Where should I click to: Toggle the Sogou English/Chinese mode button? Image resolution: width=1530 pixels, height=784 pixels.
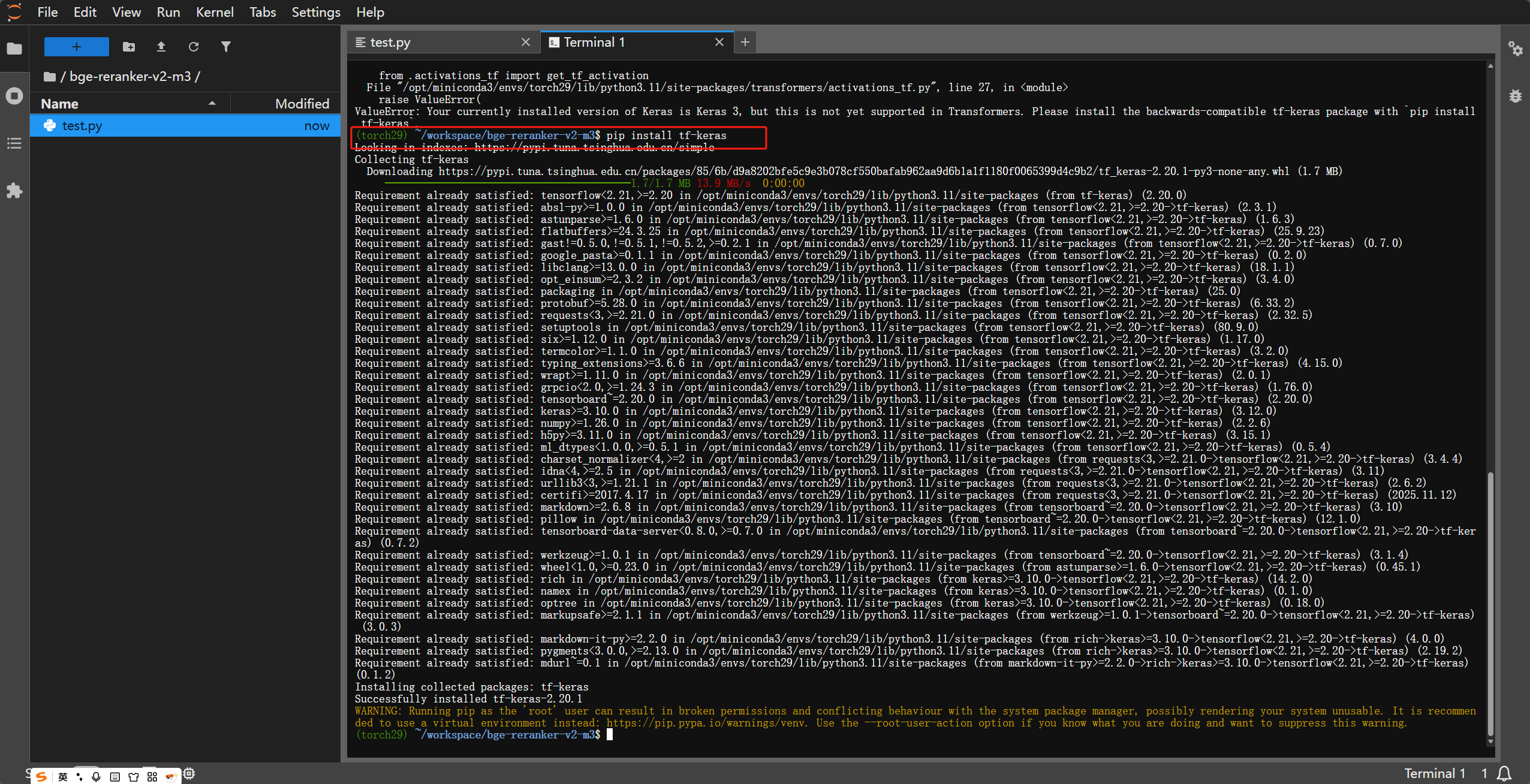click(x=63, y=777)
